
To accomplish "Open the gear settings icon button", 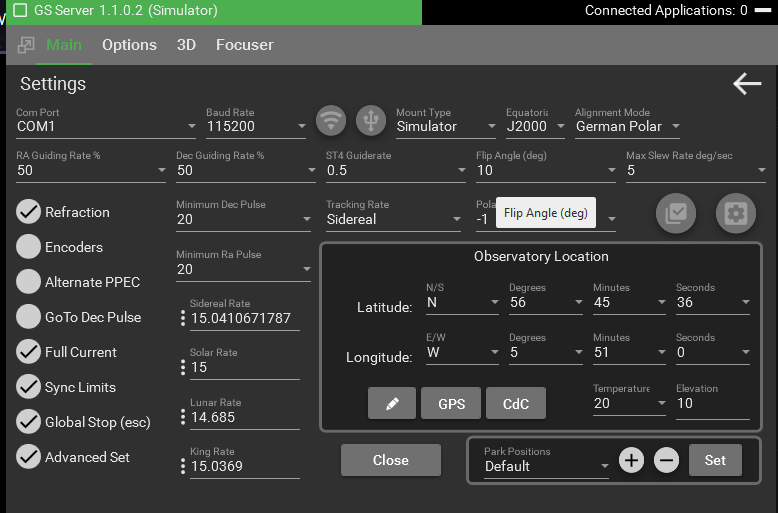I will (x=736, y=213).
